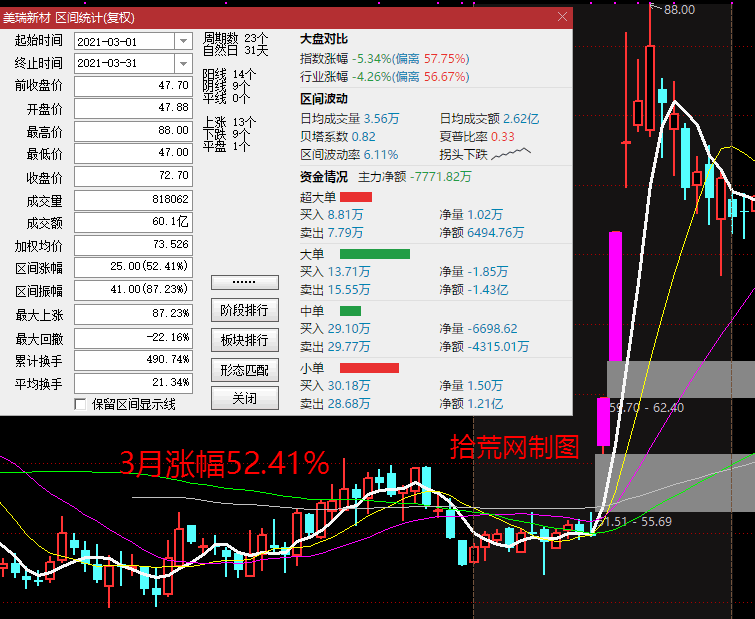Click the 上涨 13个 count text
Image resolution: width=755 pixels, height=619 pixels.
pos(229,122)
